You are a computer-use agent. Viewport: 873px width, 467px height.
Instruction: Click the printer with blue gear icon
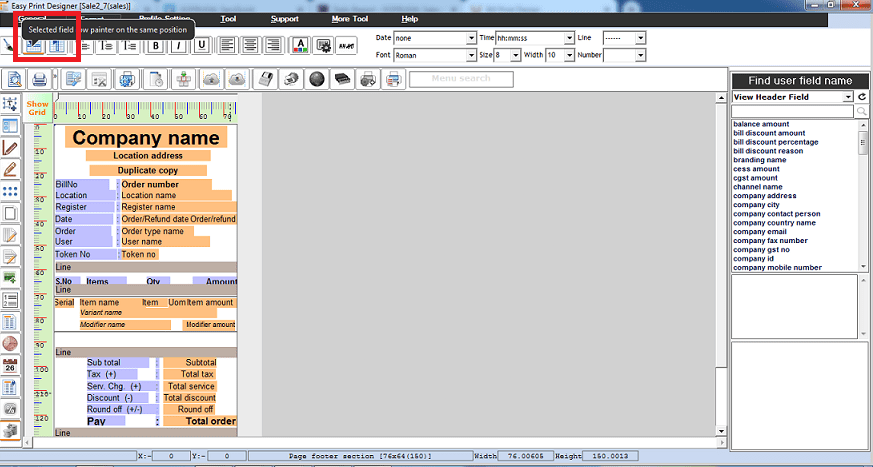[x=127, y=80]
